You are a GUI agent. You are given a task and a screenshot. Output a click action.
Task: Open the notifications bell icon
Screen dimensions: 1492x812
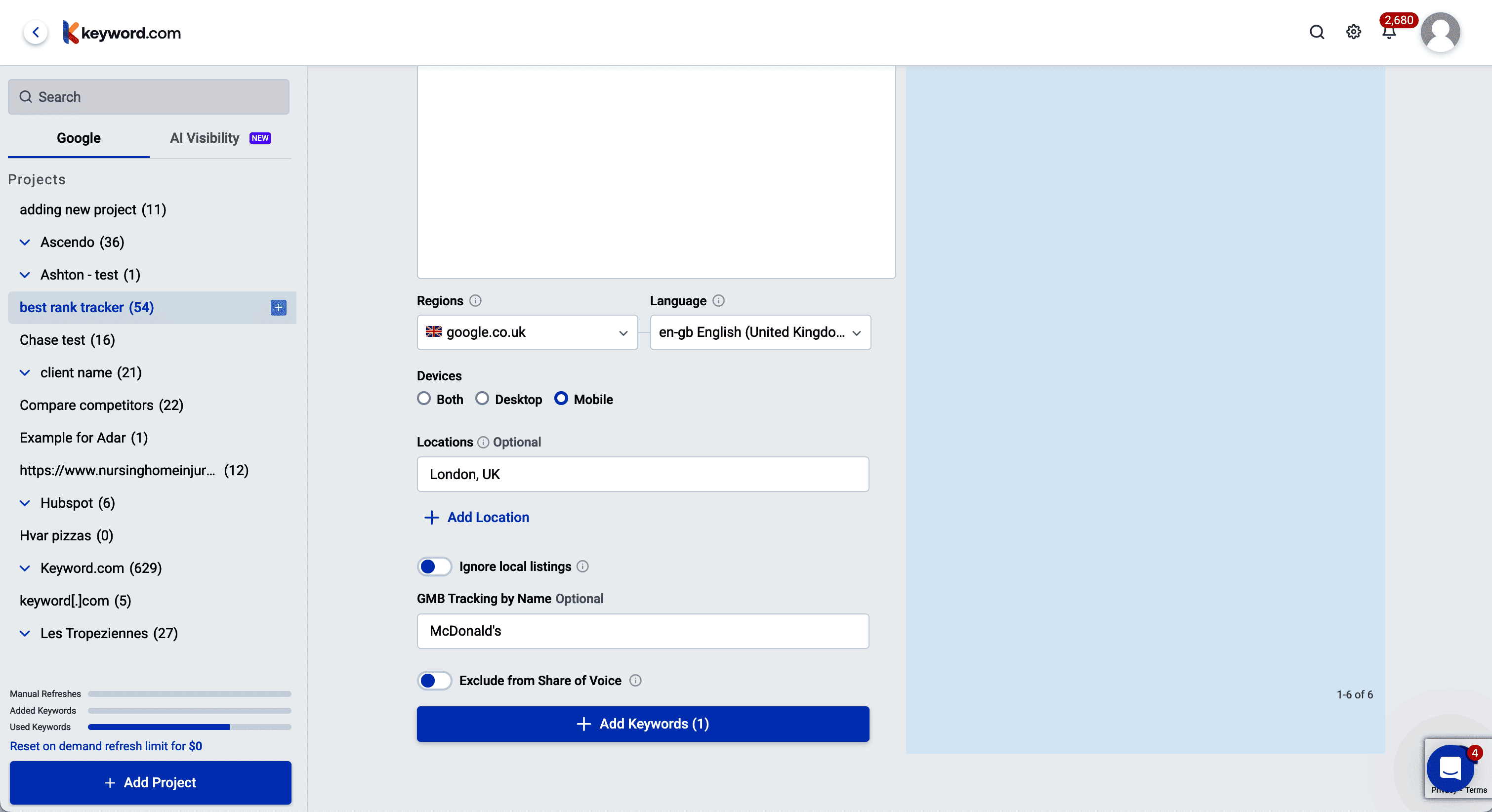coord(1388,34)
